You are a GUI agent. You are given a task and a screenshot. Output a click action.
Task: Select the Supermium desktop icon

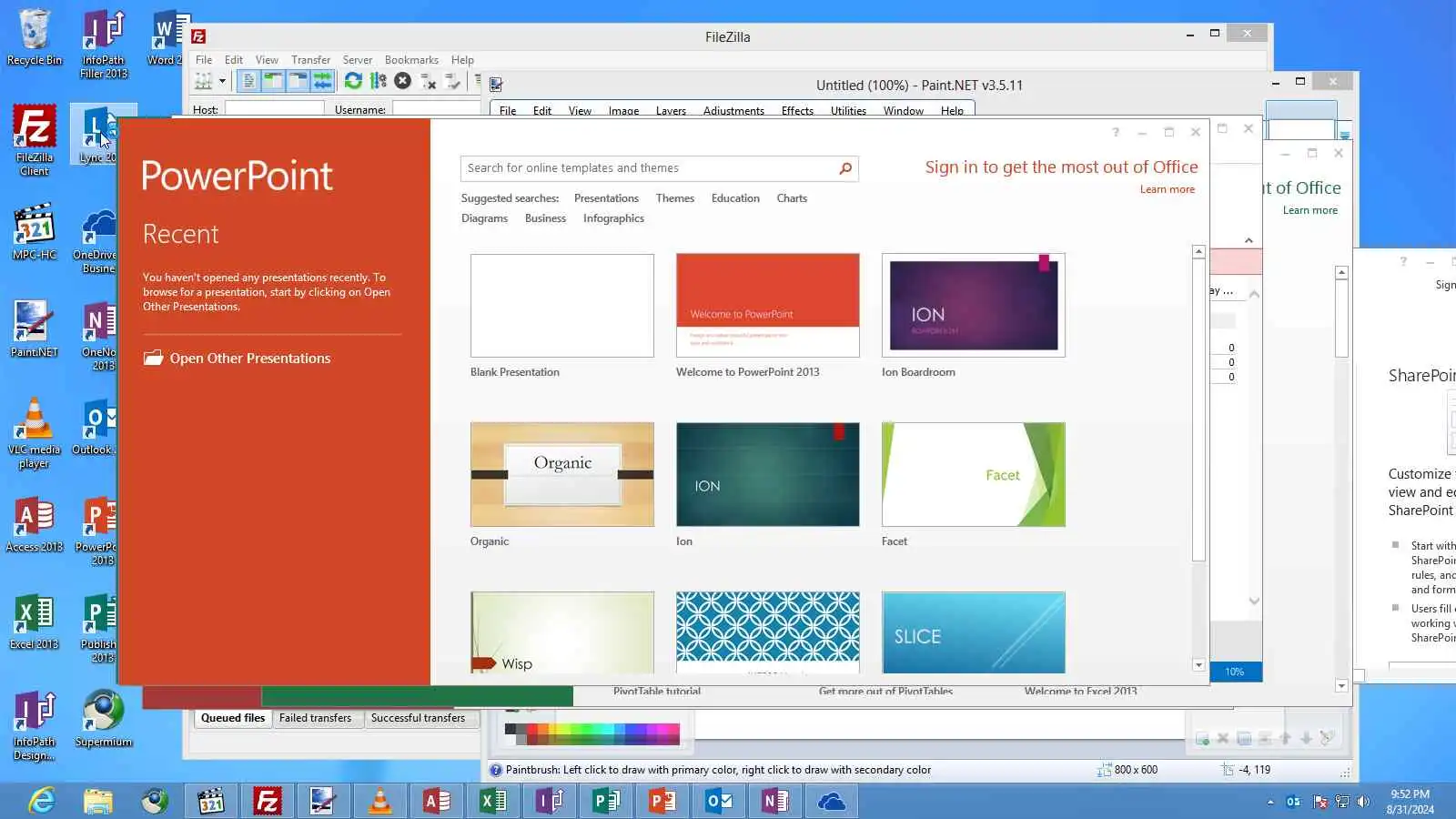point(104,719)
